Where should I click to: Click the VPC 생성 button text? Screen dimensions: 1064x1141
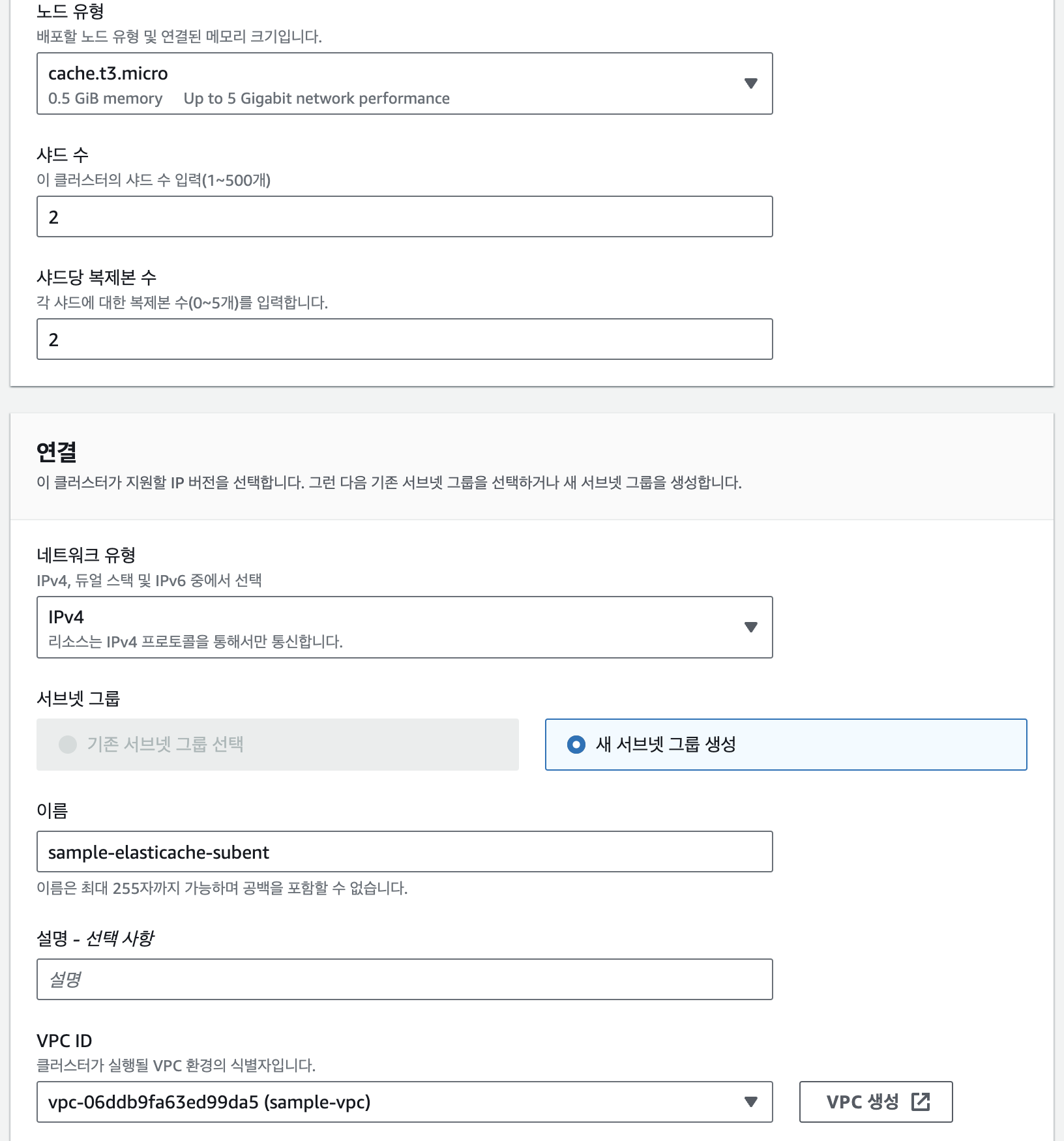pyautogui.click(x=862, y=1102)
